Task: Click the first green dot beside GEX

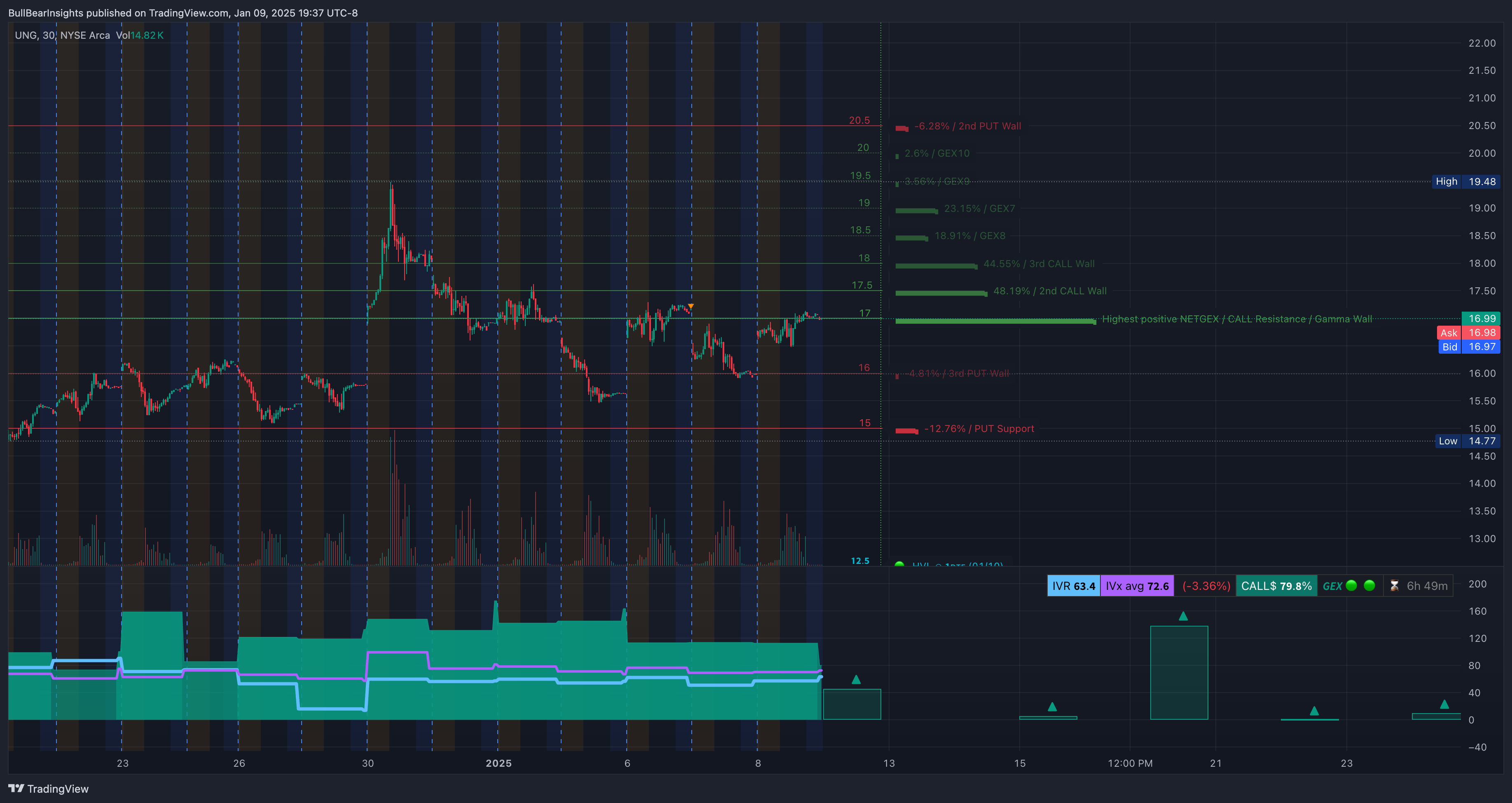Action: pos(1351,585)
